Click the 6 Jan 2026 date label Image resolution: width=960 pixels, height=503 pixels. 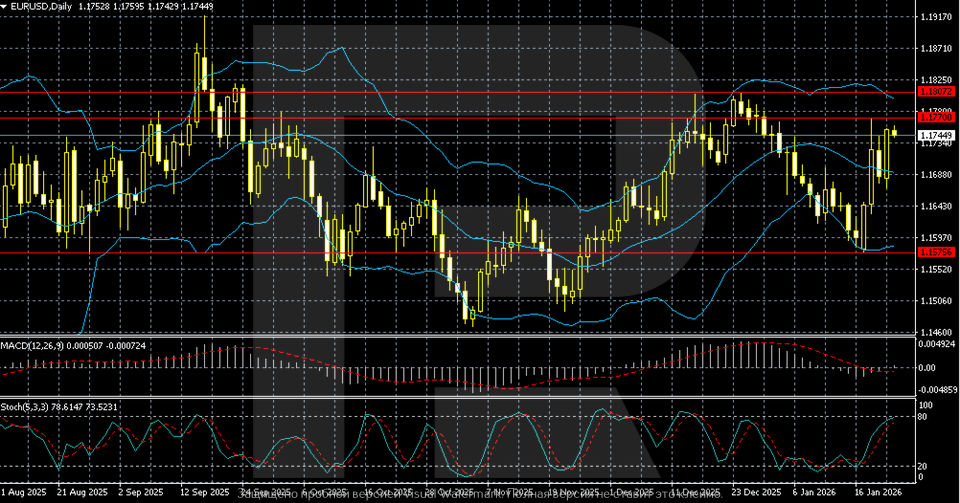point(817,494)
